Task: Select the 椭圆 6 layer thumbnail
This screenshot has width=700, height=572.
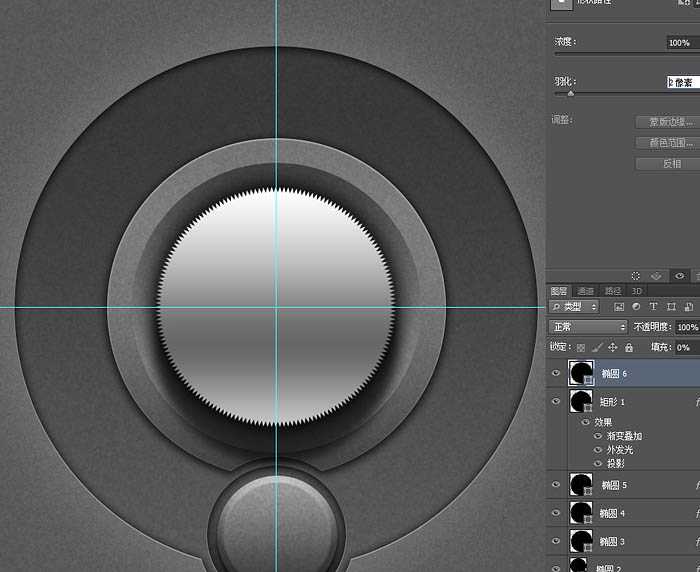Action: coord(581,373)
